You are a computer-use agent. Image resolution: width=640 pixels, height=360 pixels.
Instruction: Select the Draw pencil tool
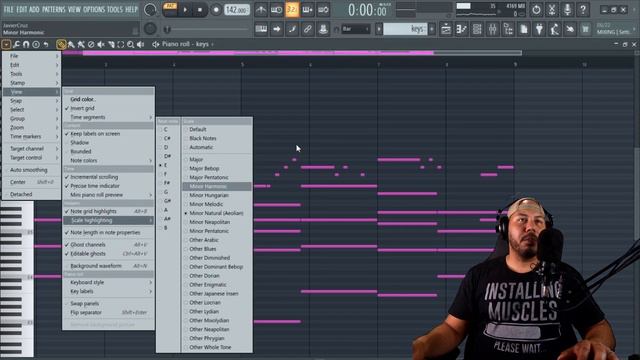[61, 44]
